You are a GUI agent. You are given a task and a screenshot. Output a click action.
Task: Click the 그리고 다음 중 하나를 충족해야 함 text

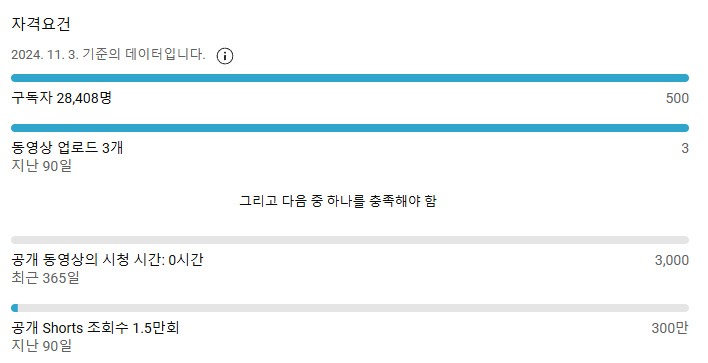coord(338,201)
